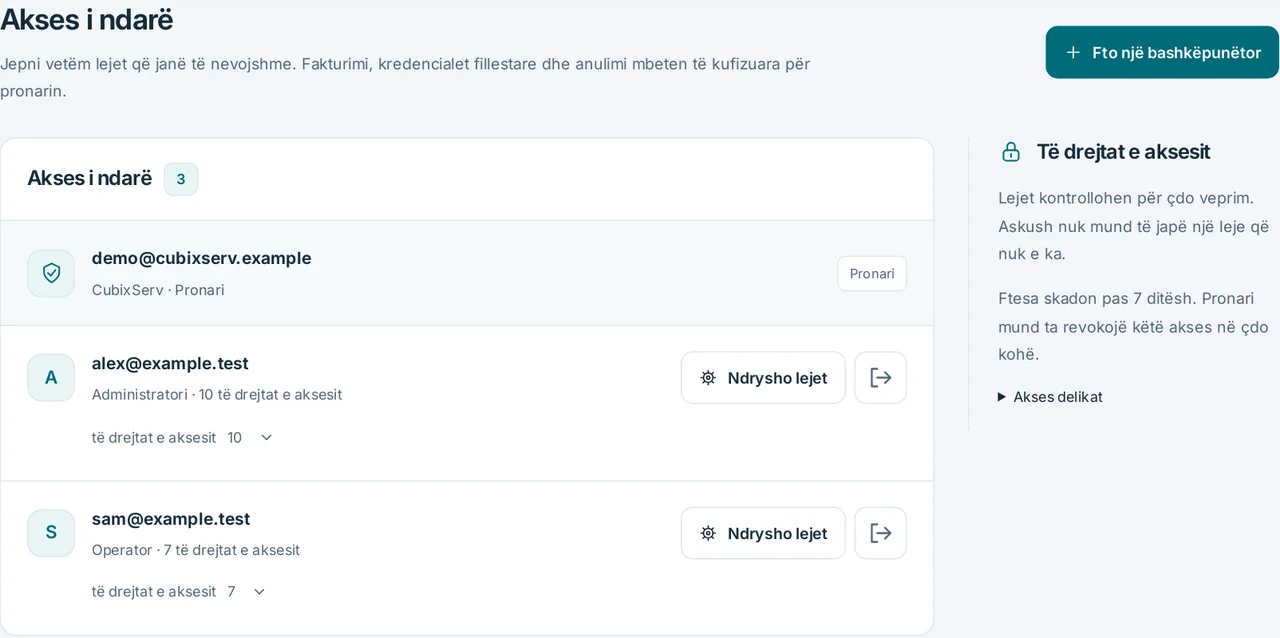Screen dimensions: 1280x638
Task: Click the Të drejtat e aksesit sidebar heading
Action: coord(1123,152)
